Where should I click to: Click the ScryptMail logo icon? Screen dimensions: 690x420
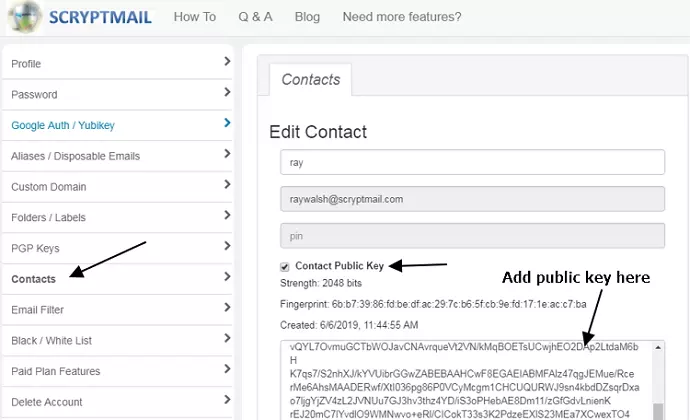click(x=23, y=18)
